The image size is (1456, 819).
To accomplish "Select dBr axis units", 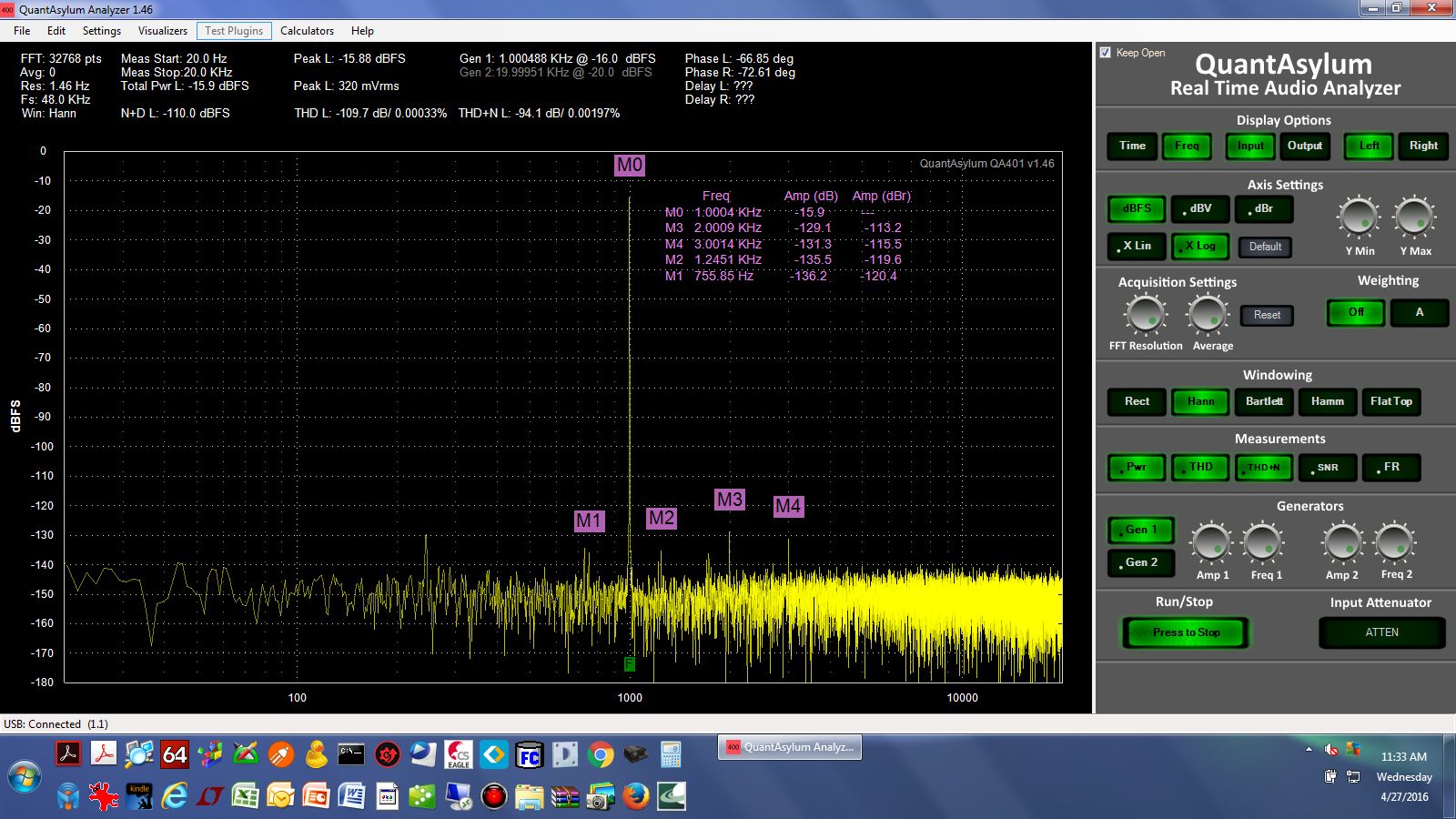I will (1264, 208).
